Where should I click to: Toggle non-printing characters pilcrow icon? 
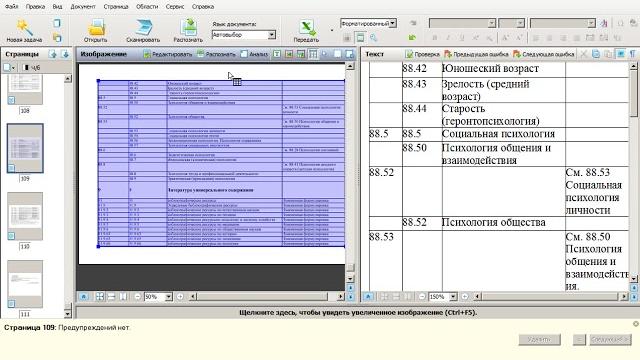click(x=633, y=54)
